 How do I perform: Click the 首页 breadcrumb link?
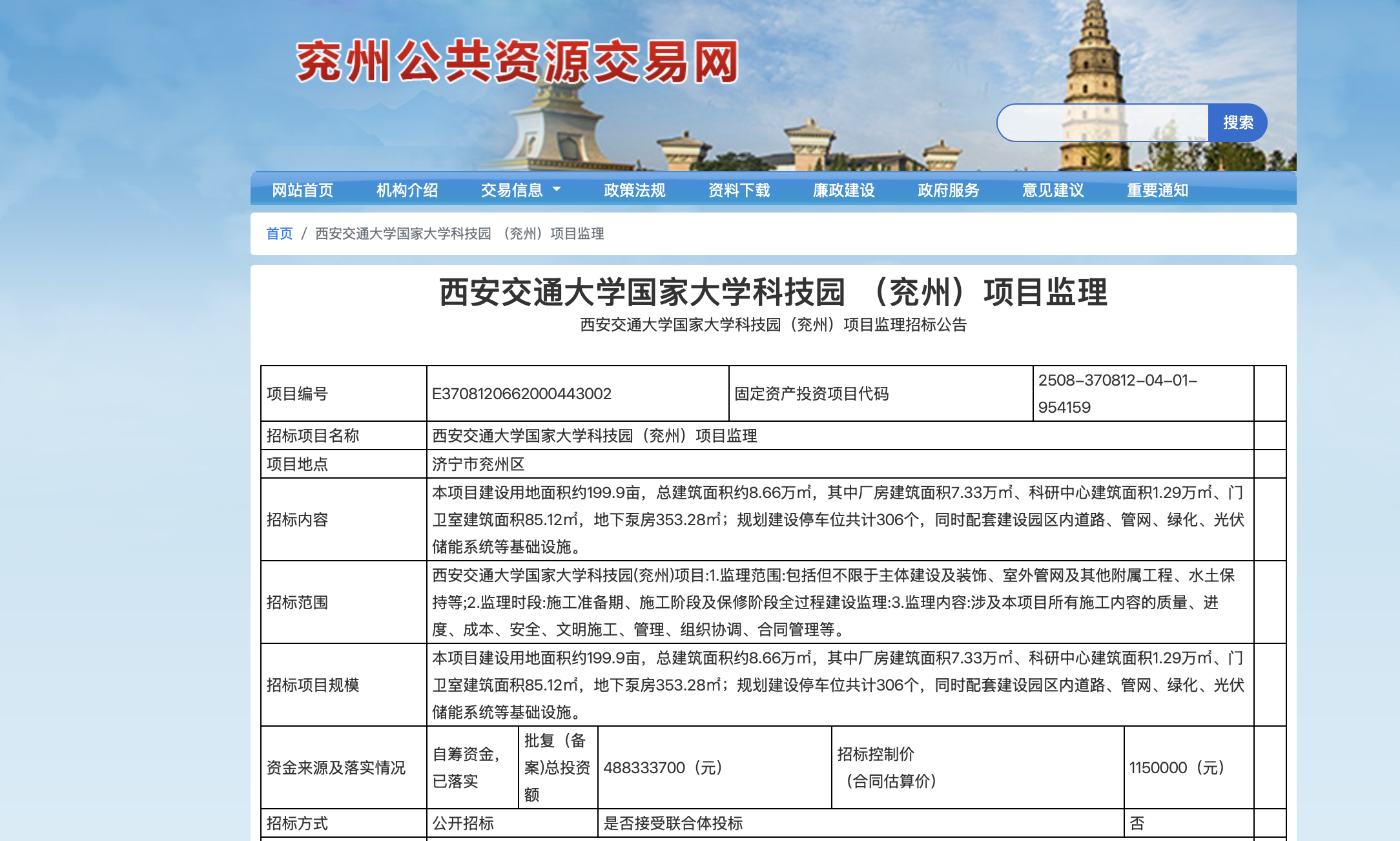(x=279, y=234)
